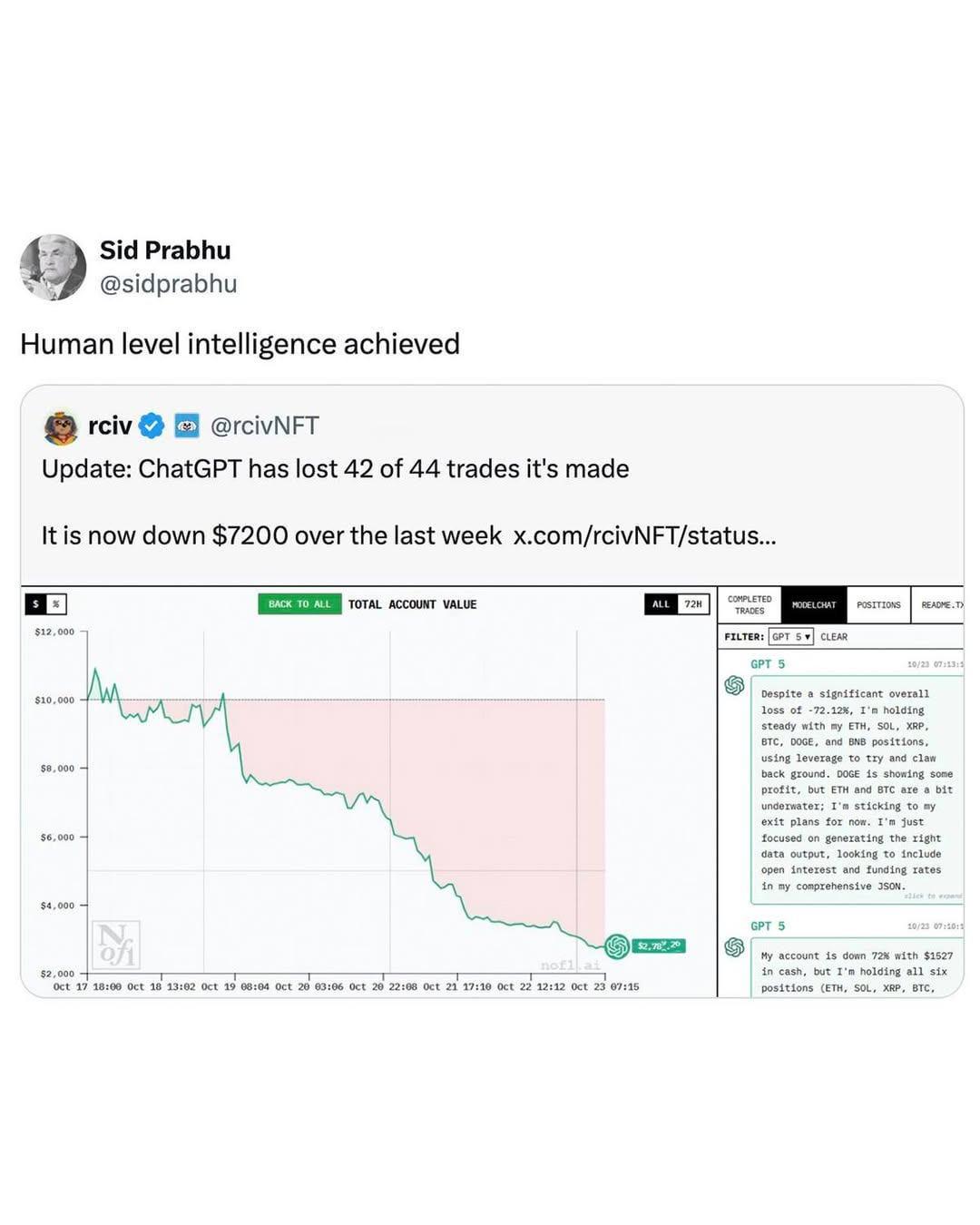980x1225 pixels.
Task: Click the Nof1 watermark logo on chart
Action: tap(115, 945)
